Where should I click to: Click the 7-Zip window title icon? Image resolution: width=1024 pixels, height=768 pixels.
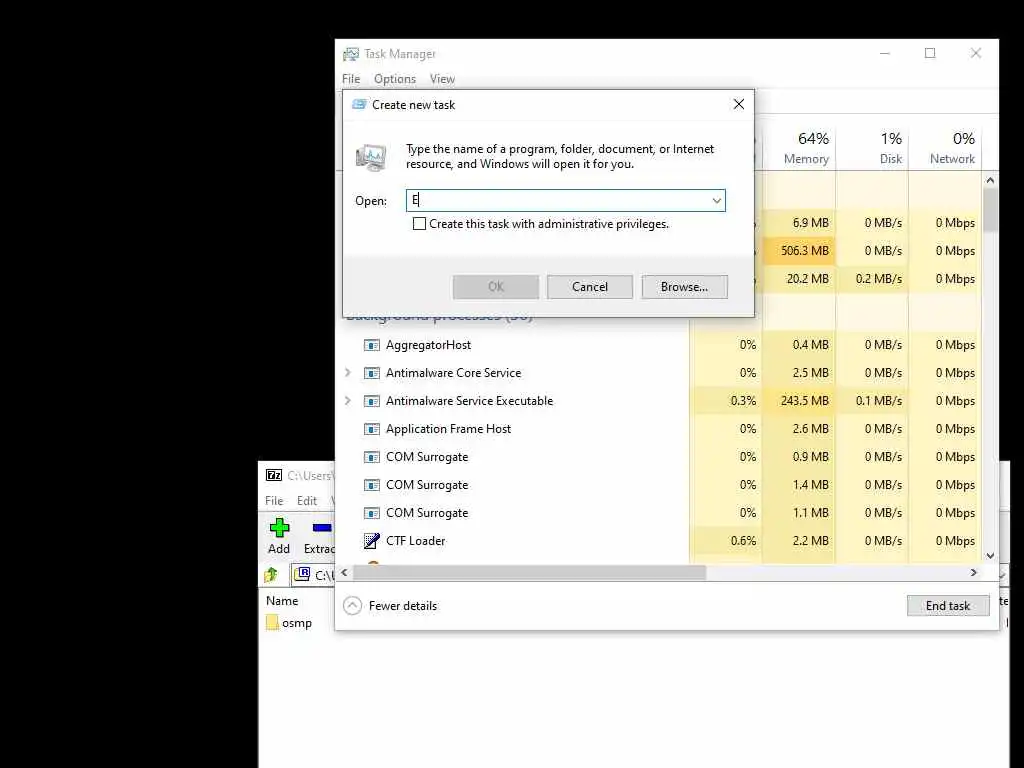[274, 475]
